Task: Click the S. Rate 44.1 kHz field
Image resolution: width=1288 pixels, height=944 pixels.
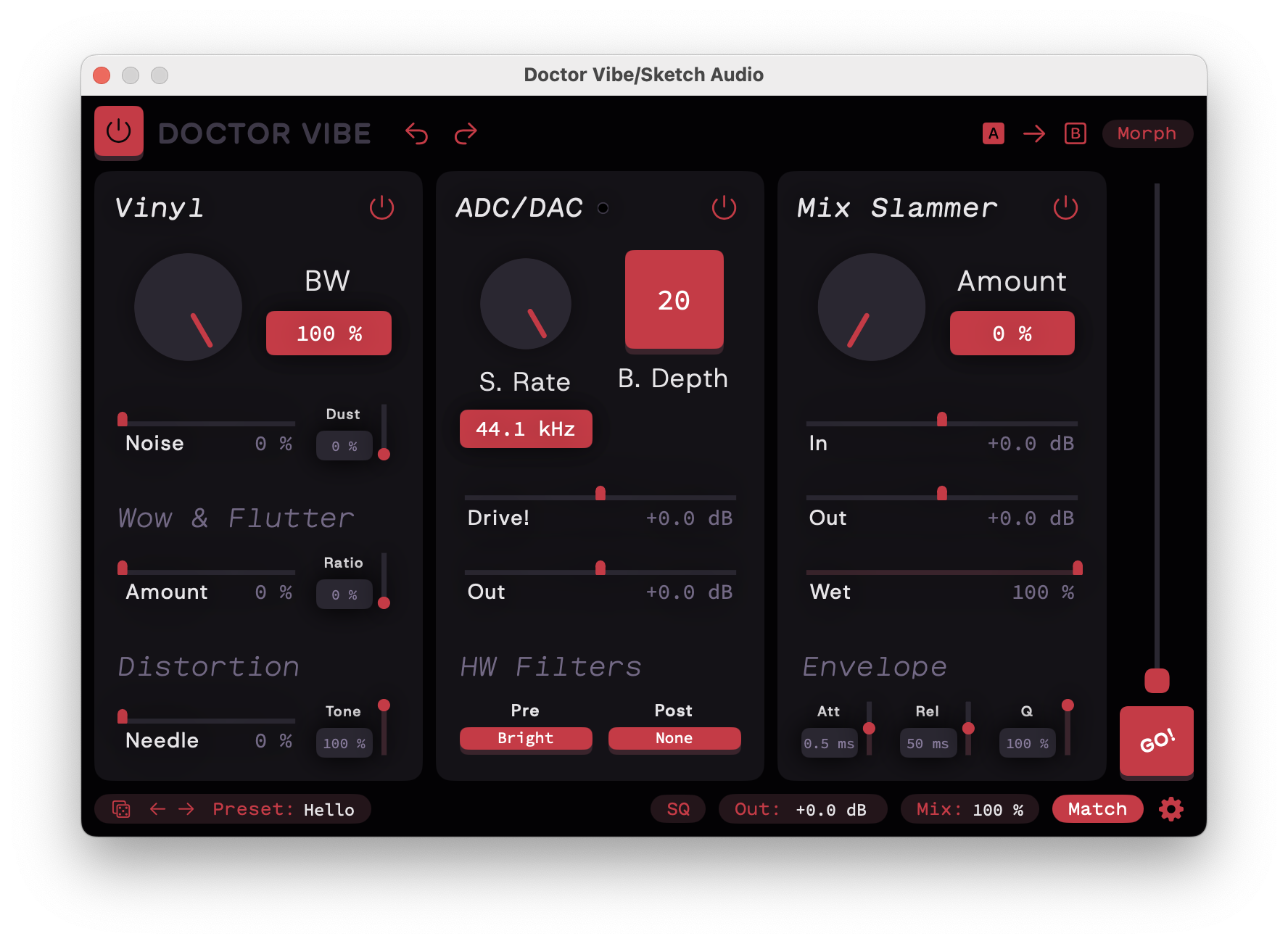Action: point(526,429)
